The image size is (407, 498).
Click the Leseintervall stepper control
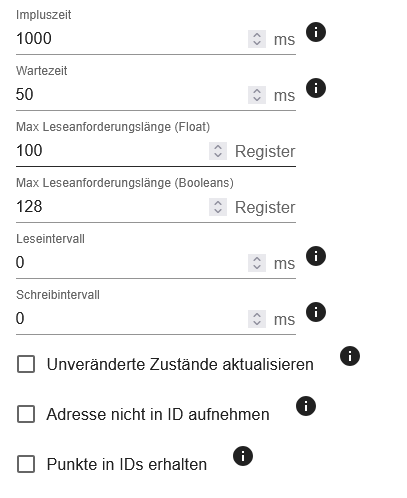point(257,263)
